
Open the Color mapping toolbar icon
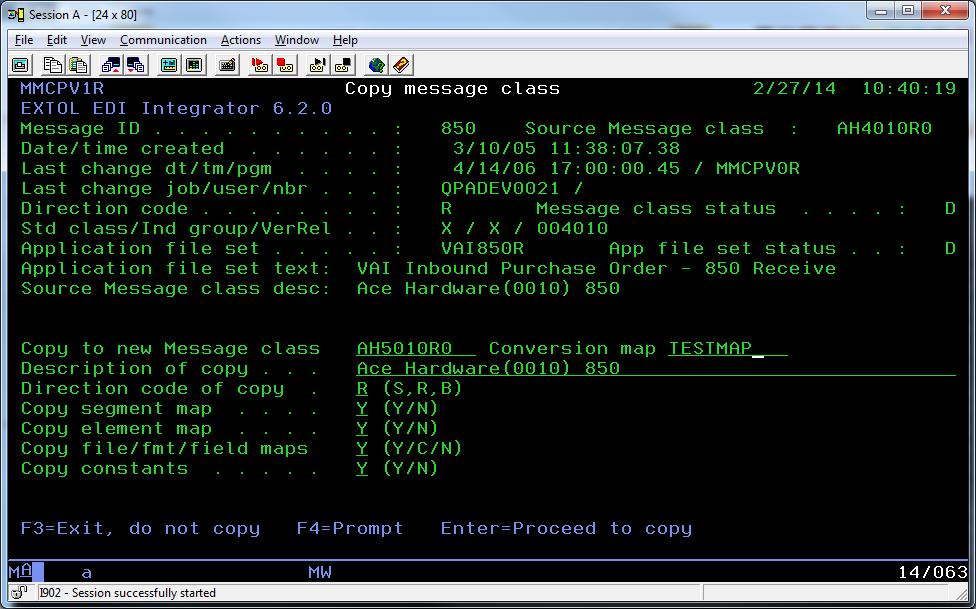(x=194, y=65)
